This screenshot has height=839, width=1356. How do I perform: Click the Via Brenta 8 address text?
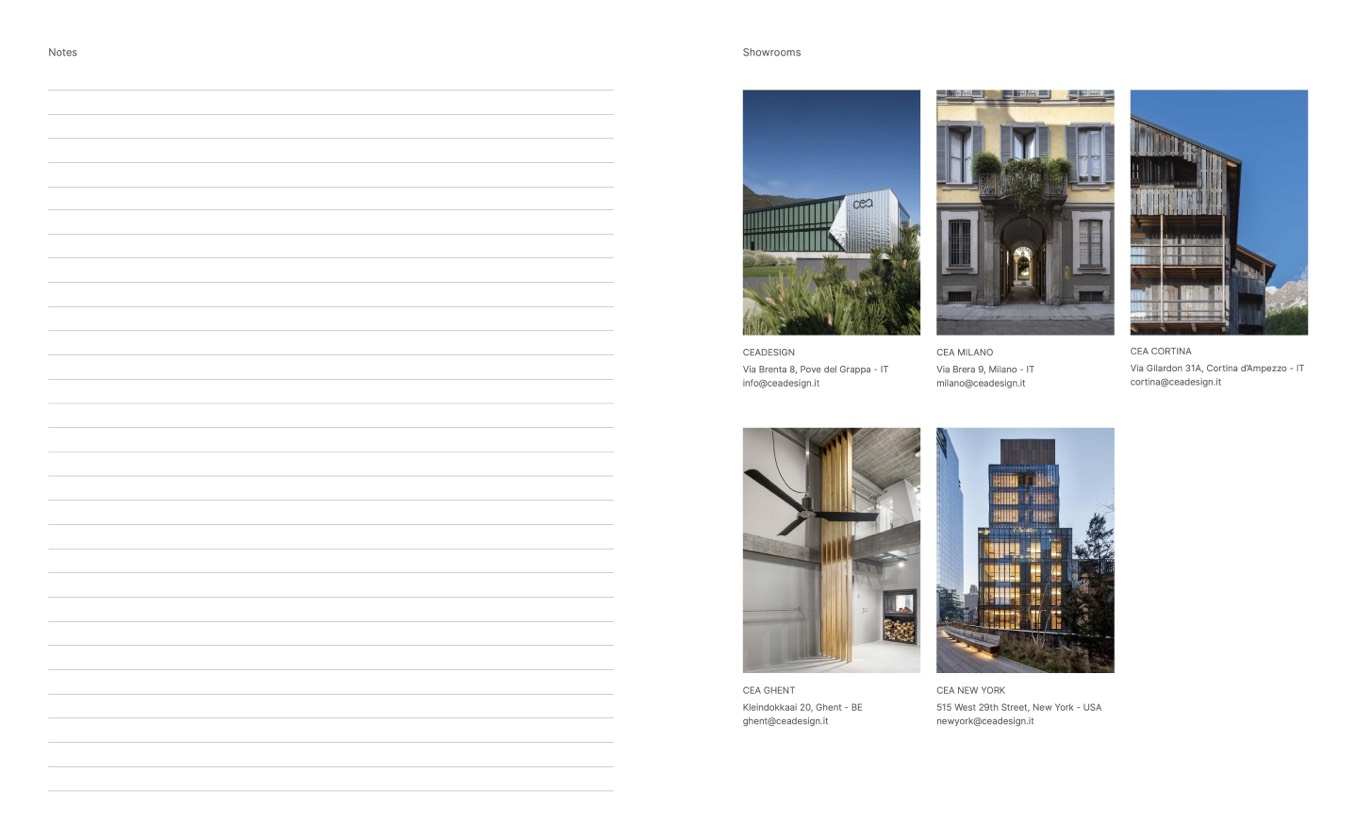[815, 369]
